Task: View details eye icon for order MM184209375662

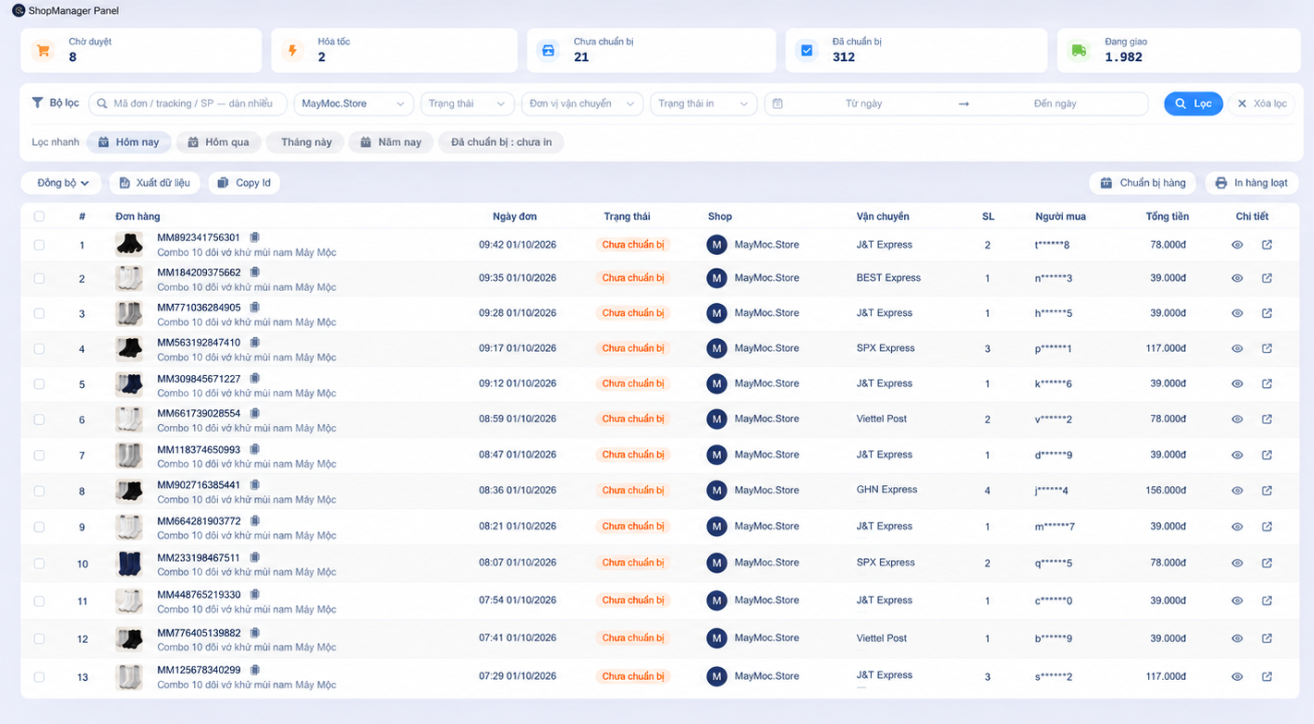Action: (1237, 279)
